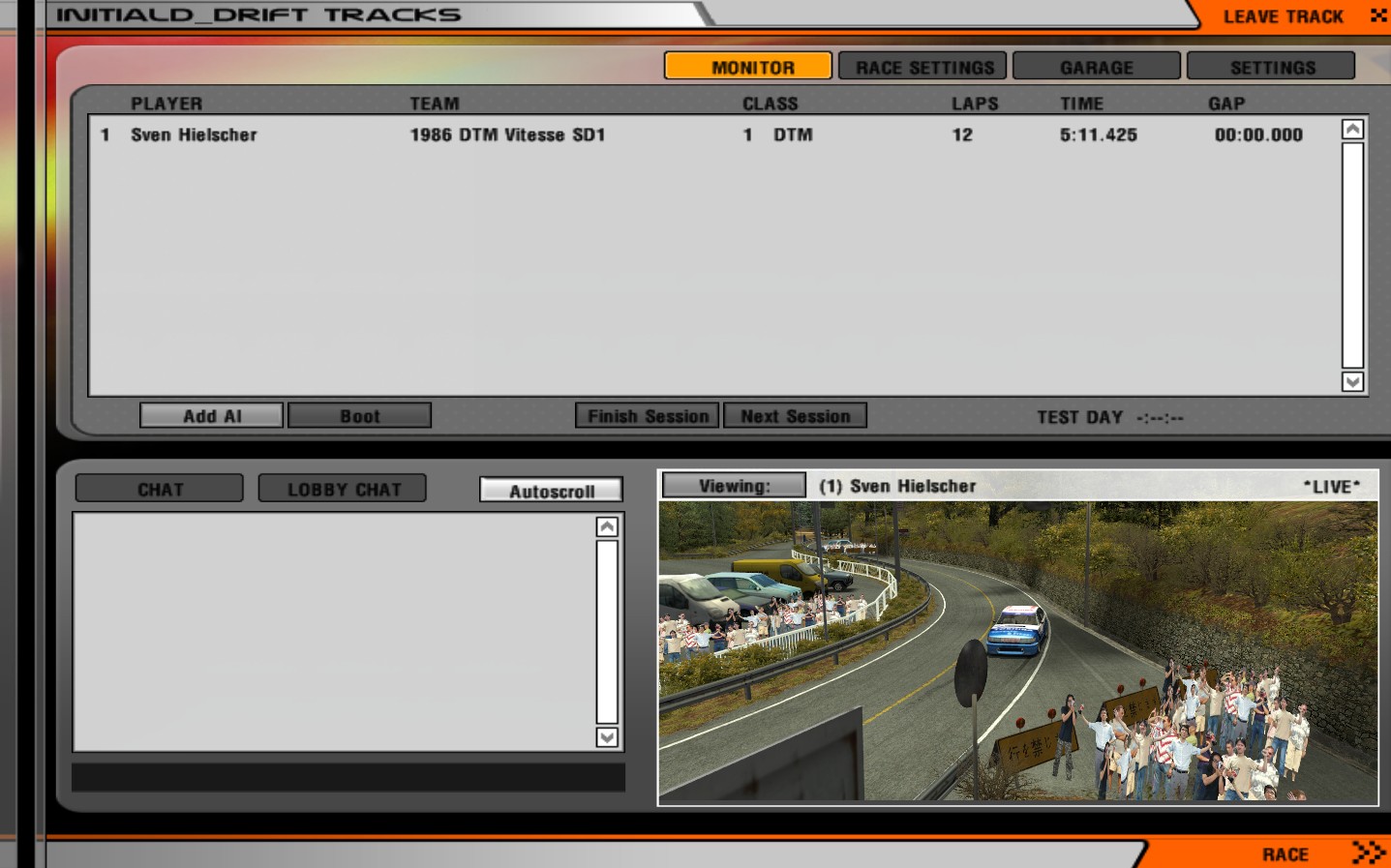Switch to Lobby Chat channel
Screen dimensions: 1391x868
[343, 489]
